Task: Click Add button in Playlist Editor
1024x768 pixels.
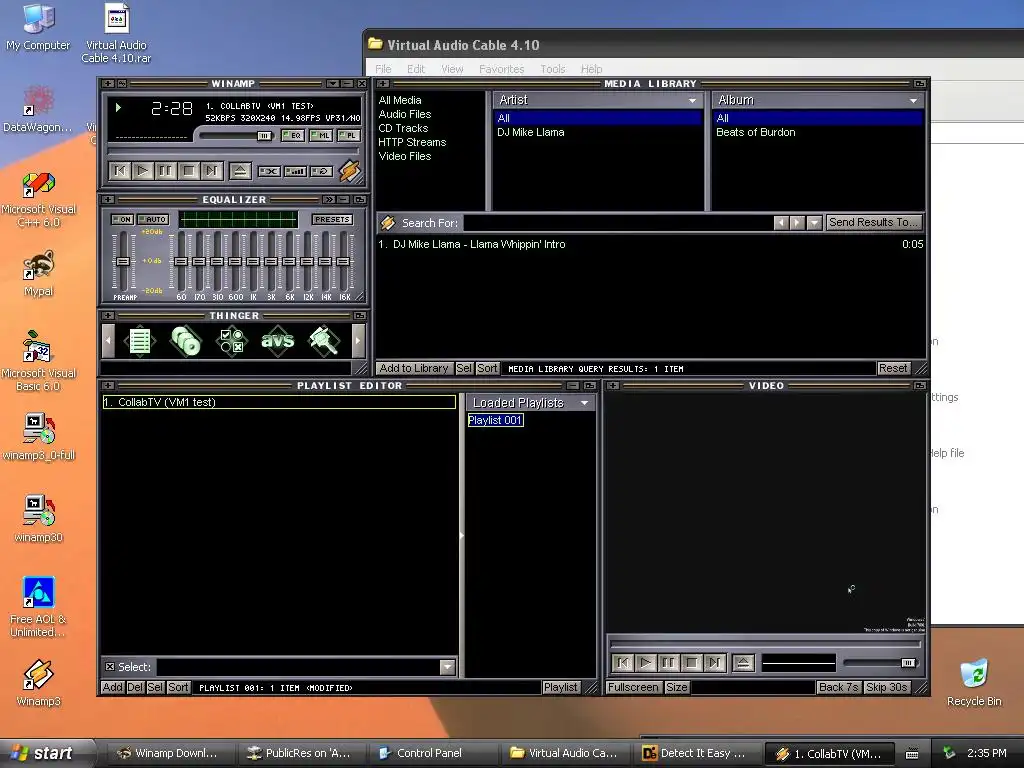Action: click(112, 687)
